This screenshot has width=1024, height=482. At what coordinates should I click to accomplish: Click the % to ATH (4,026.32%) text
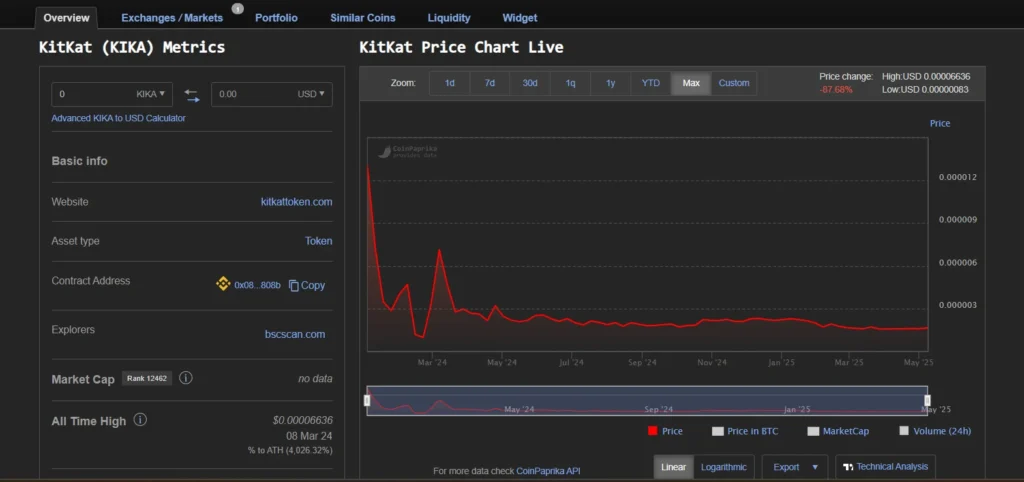pyautogui.click(x=290, y=450)
